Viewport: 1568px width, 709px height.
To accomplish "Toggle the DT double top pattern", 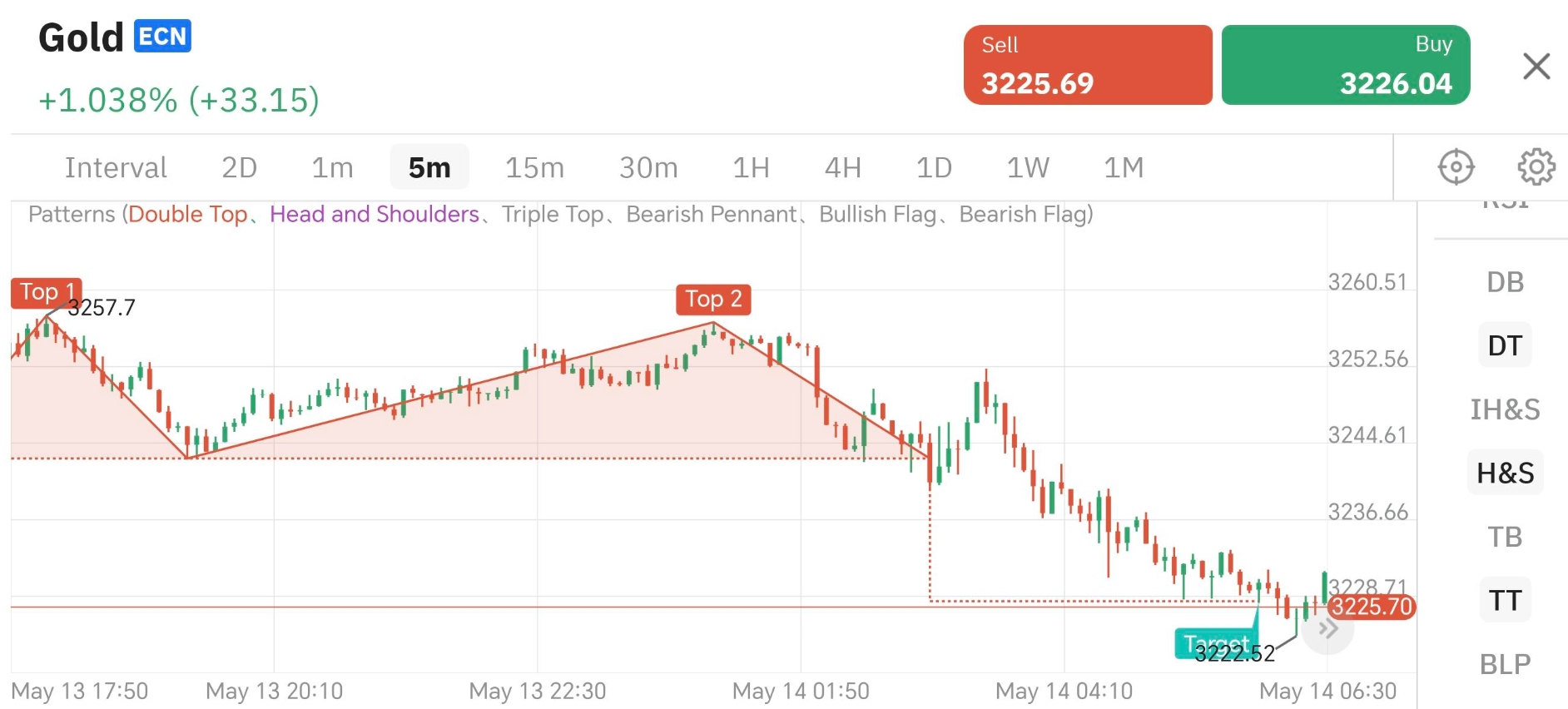I will [x=1505, y=345].
